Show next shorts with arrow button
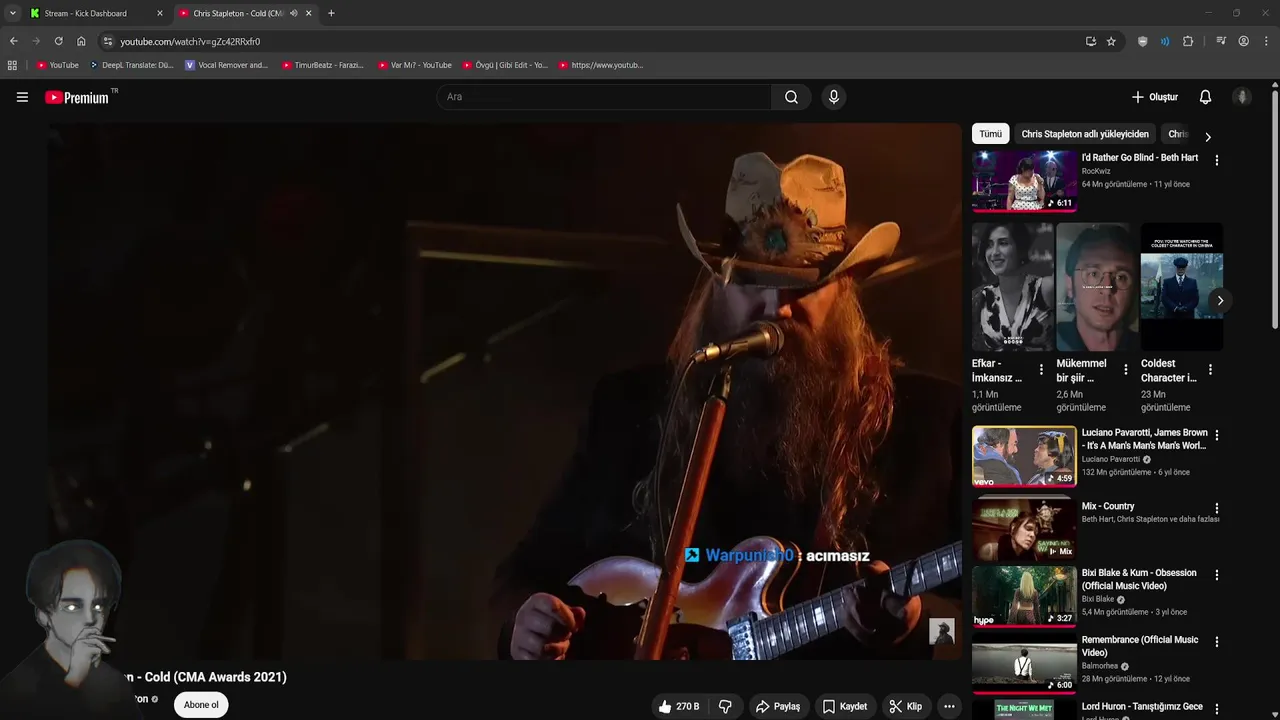The height and width of the screenshot is (720, 1280). [x=1220, y=300]
